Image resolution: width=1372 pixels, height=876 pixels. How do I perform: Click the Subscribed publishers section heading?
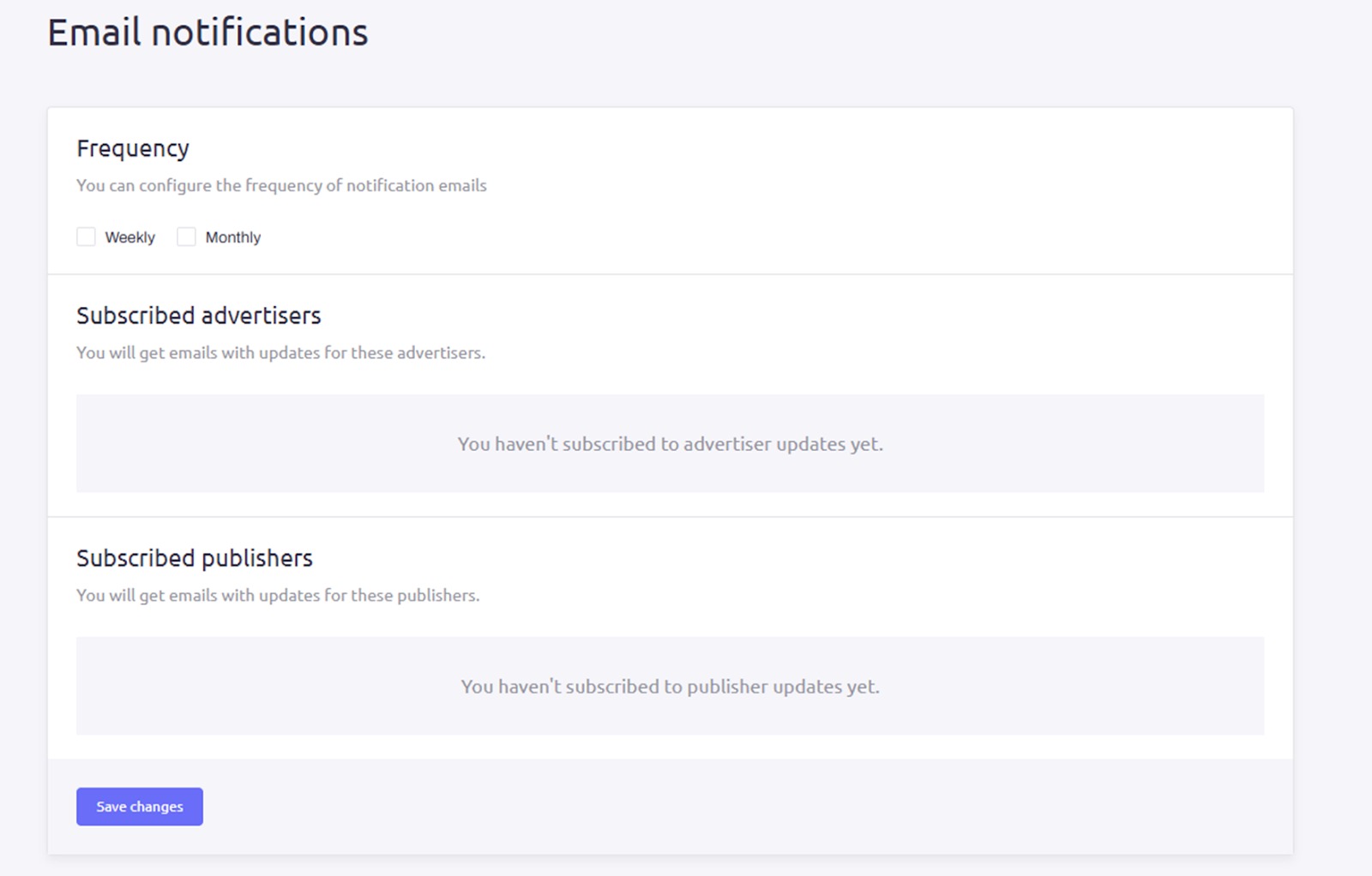(x=195, y=558)
